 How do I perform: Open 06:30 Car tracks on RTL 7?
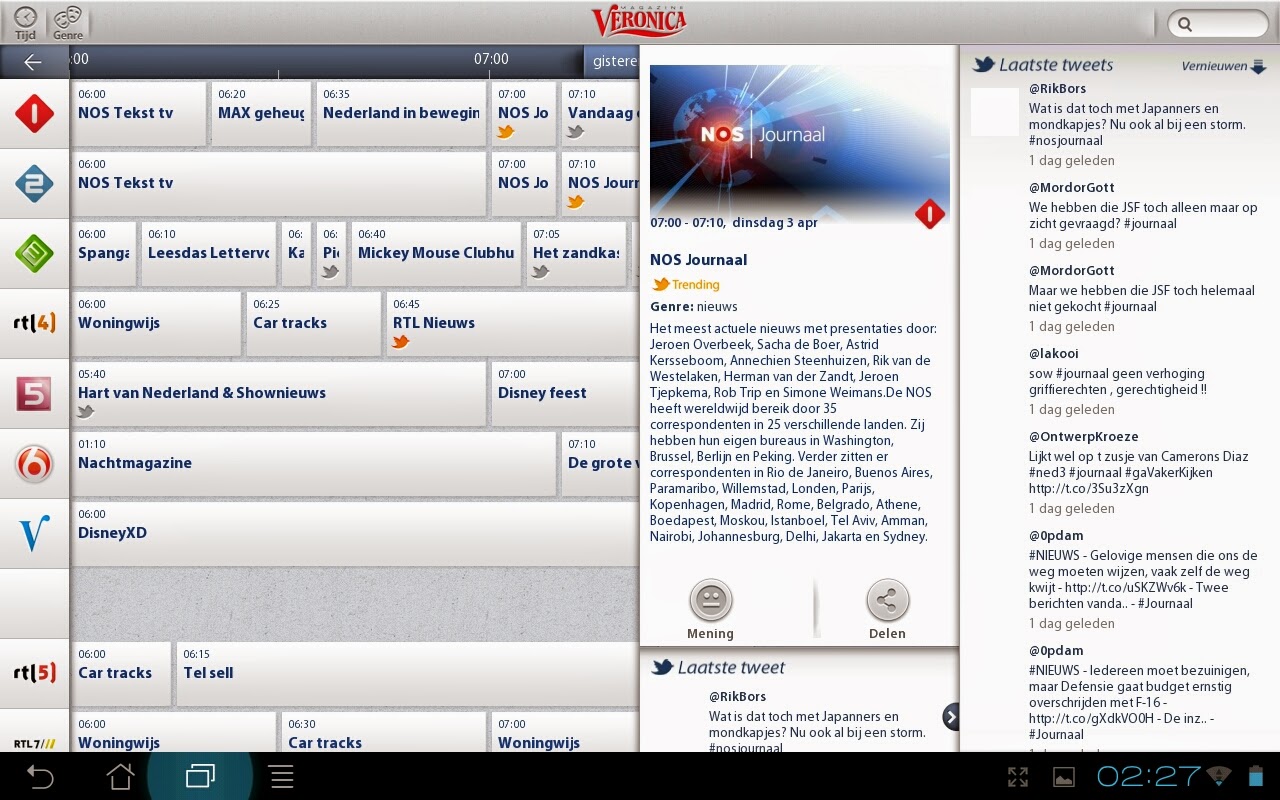[x=384, y=732]
